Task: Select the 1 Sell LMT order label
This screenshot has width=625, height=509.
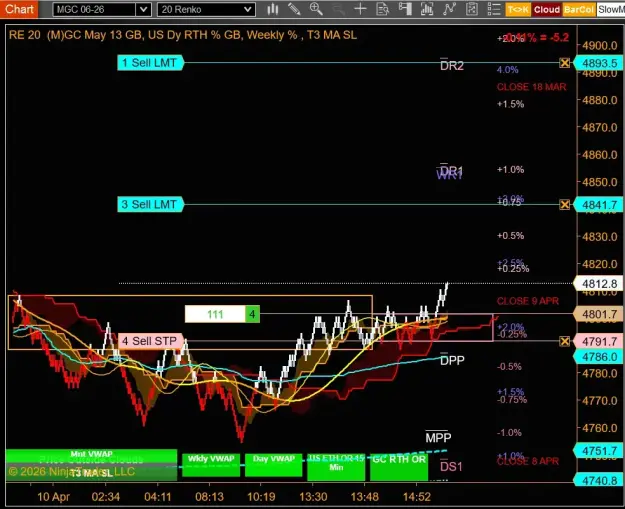Action: pyautogui.click(x=150, y=63)
